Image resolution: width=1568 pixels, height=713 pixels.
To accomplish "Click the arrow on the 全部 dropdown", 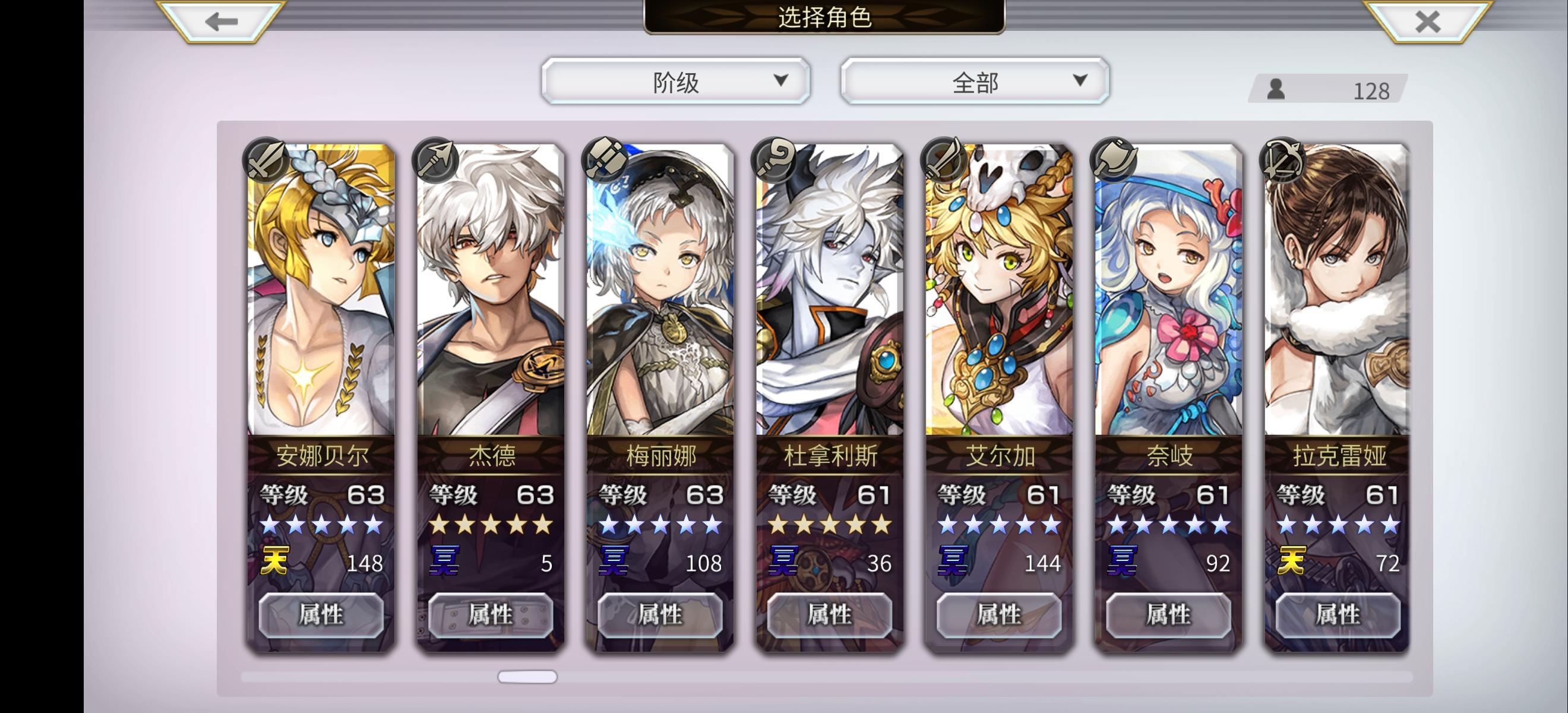I will coord(1080,80).
